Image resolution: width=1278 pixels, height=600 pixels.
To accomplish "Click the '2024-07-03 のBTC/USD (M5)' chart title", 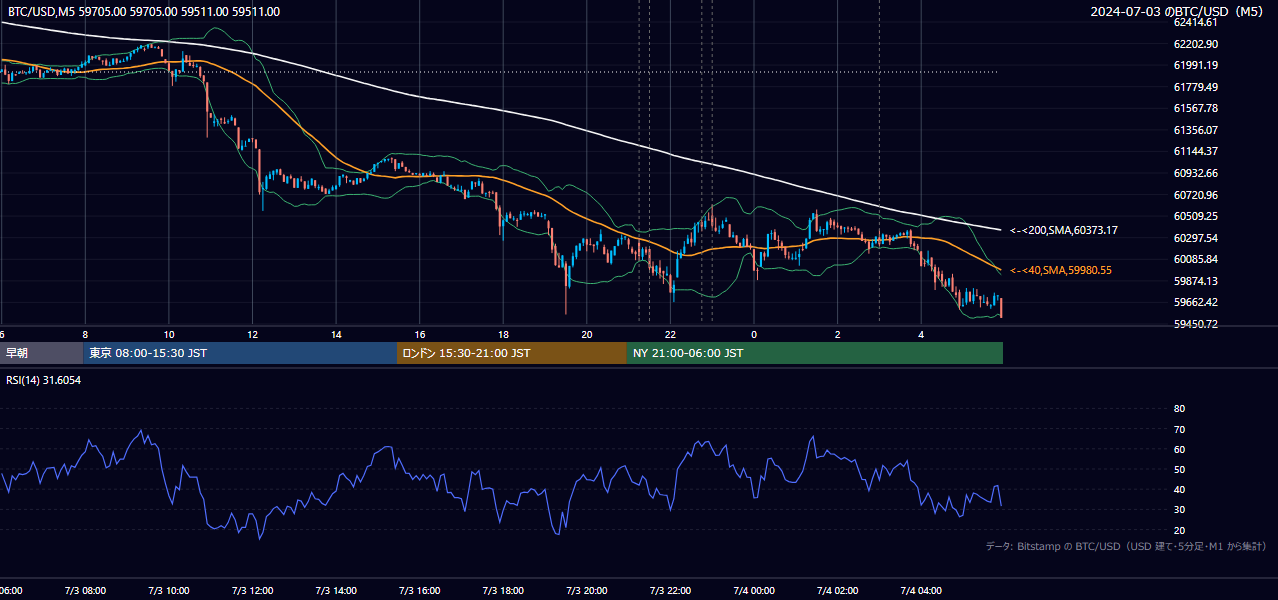I will [x=1179, y=12].
